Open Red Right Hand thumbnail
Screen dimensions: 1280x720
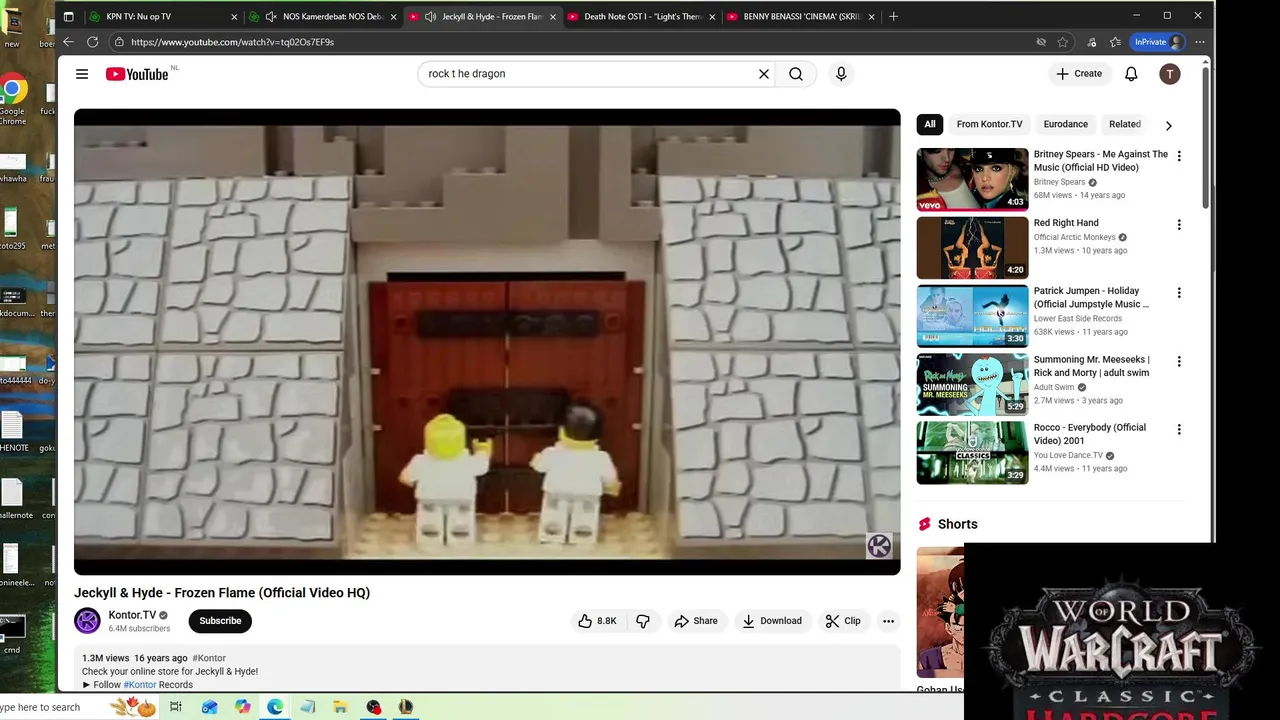(972, 247)
